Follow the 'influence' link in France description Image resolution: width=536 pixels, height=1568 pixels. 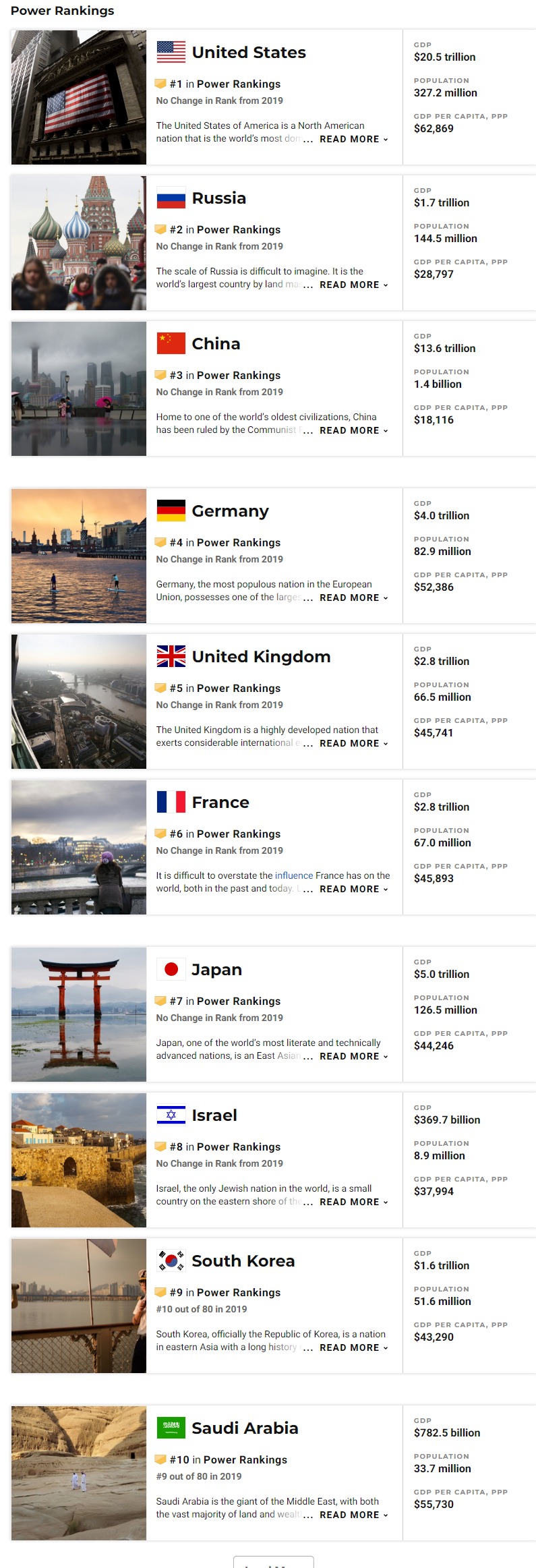point(294,875)
